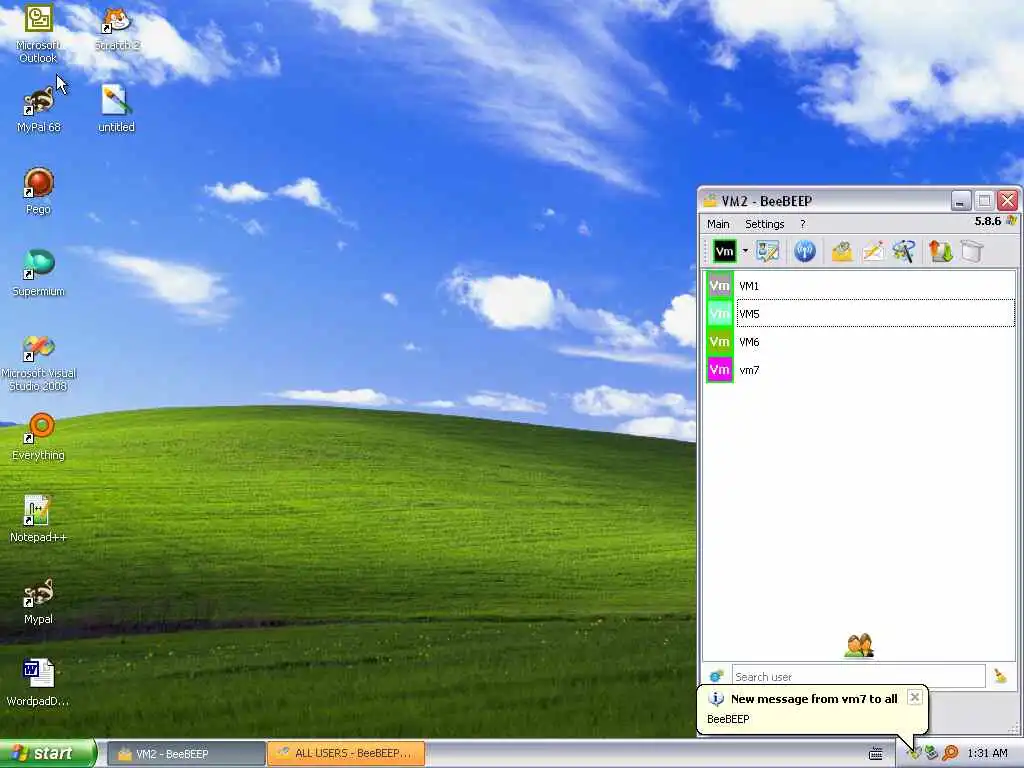The height and width of the screenshot is (768, 1024).
Task: Click the VM1 avatar icon
Action: coord(720,285)
